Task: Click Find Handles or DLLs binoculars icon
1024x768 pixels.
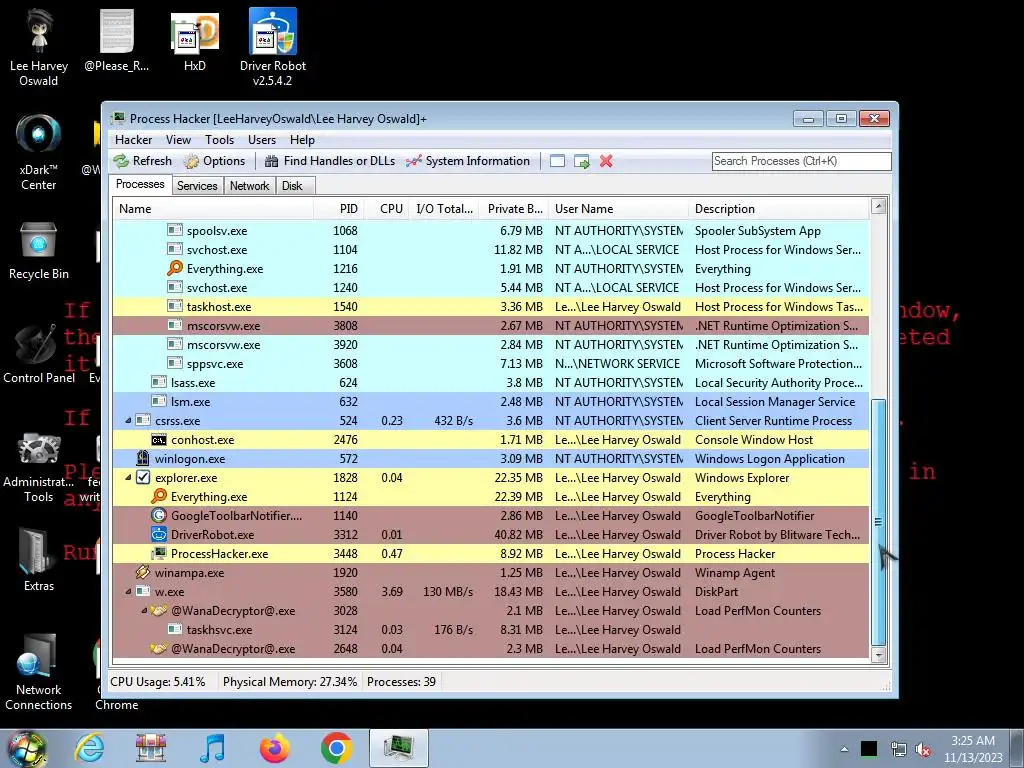Action: (x=272, y=161)
